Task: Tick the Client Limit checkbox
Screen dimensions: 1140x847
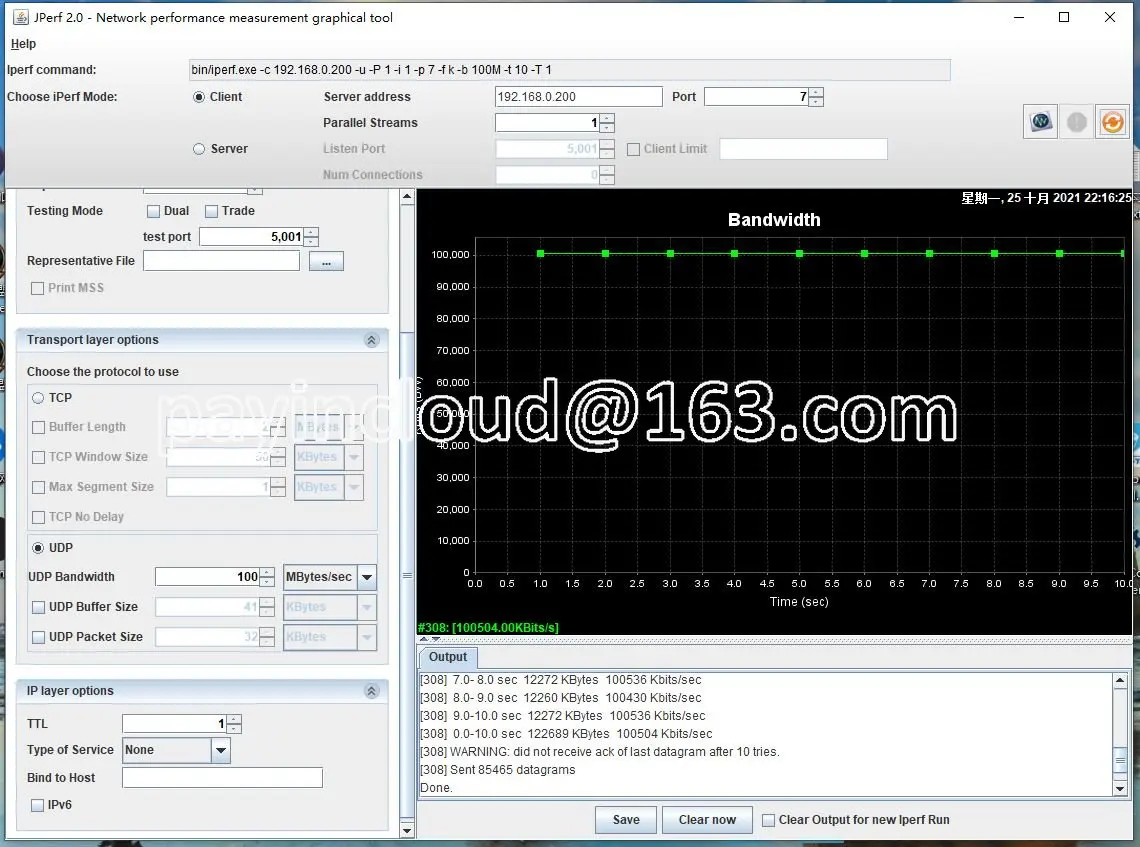Action: pos(633,149)
